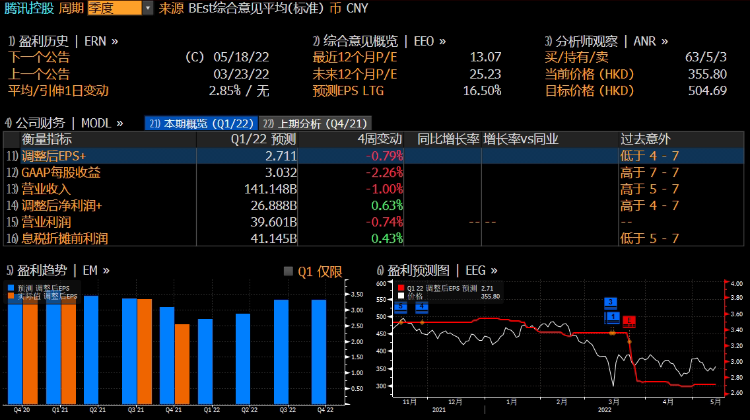Open the 周期 dropdown arrow
Screen dimensions: 750x420
point(148,8)
